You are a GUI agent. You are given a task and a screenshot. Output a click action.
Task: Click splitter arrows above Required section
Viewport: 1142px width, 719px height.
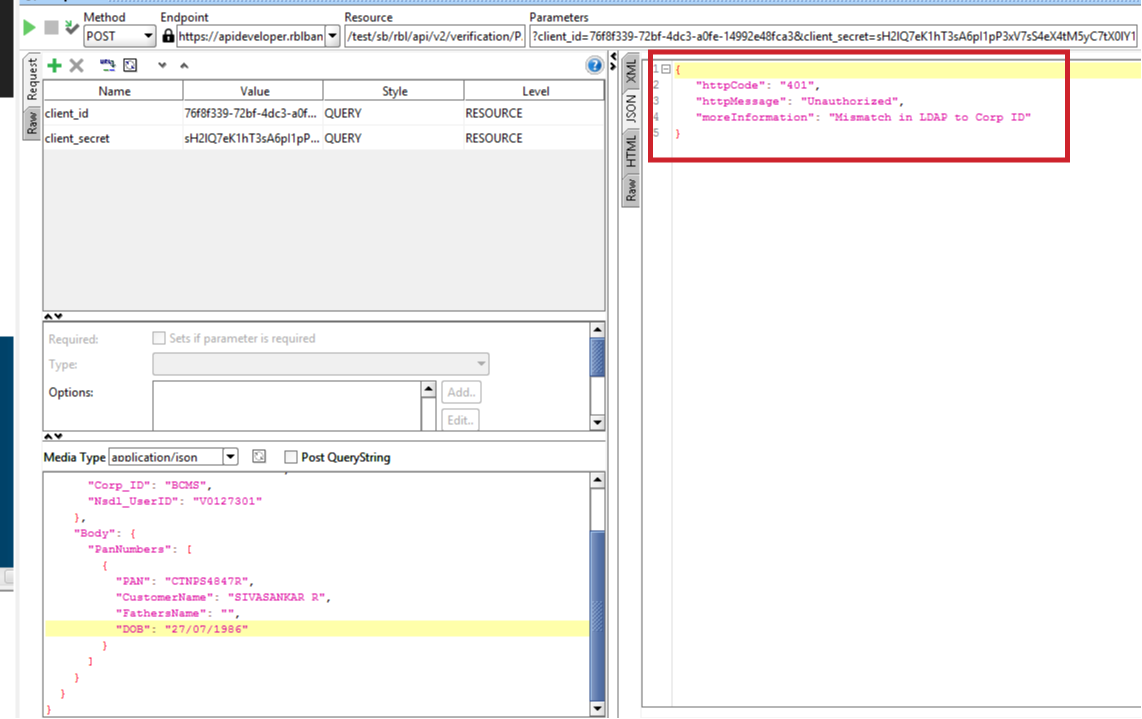pos(53,316)
